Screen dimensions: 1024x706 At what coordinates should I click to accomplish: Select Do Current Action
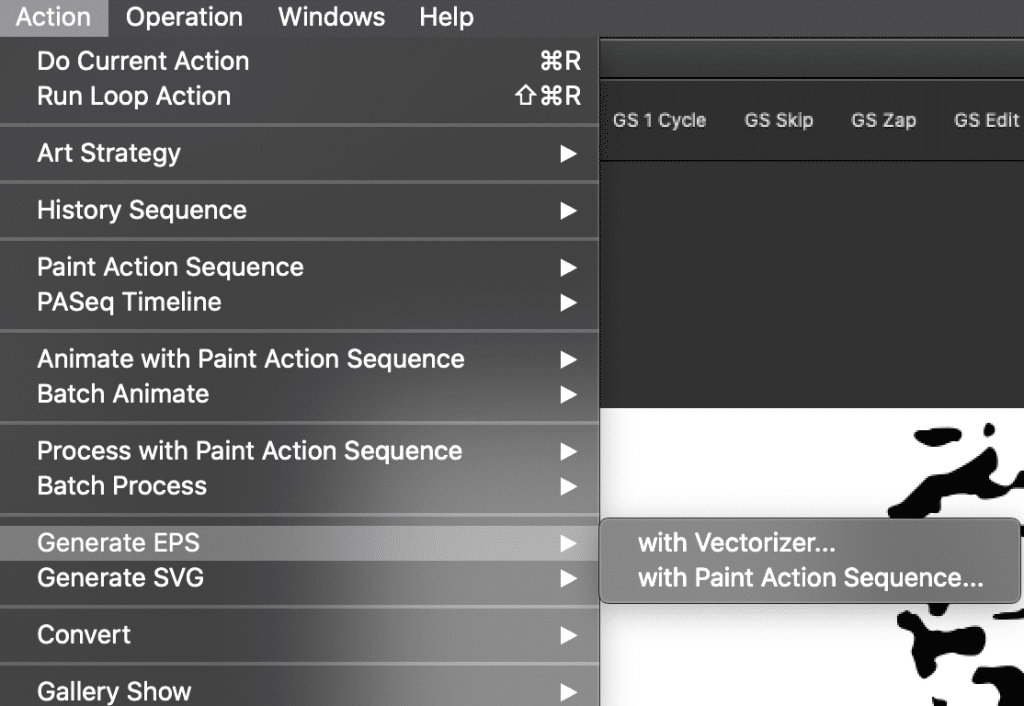click(143, 61)
